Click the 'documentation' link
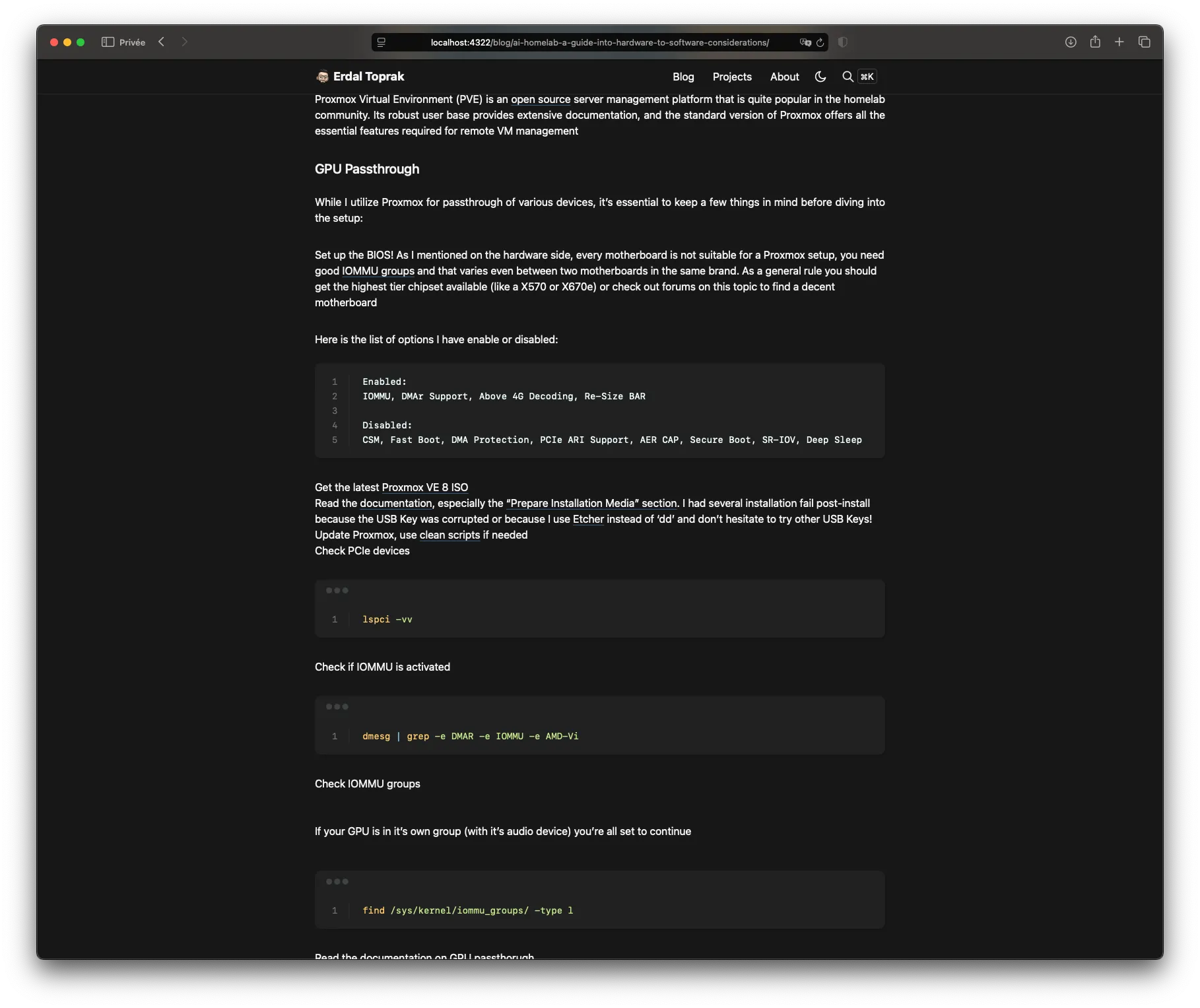Image resolution: width=1200 pixels, height=1008 pixels. pyautogui.click(x=395, y=503)
